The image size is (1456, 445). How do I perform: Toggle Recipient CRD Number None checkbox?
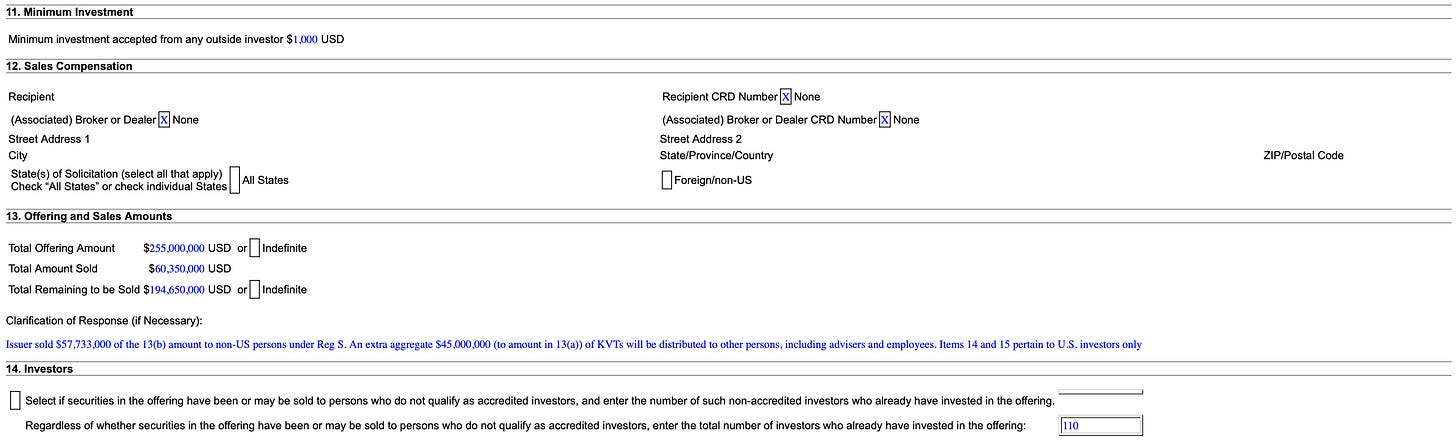pos(786,97)
